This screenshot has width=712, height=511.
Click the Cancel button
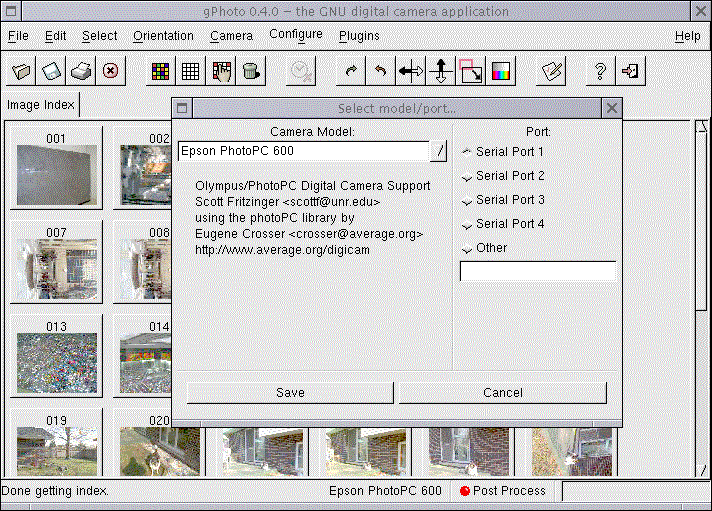pyautogui.click(x=503, y=392)
